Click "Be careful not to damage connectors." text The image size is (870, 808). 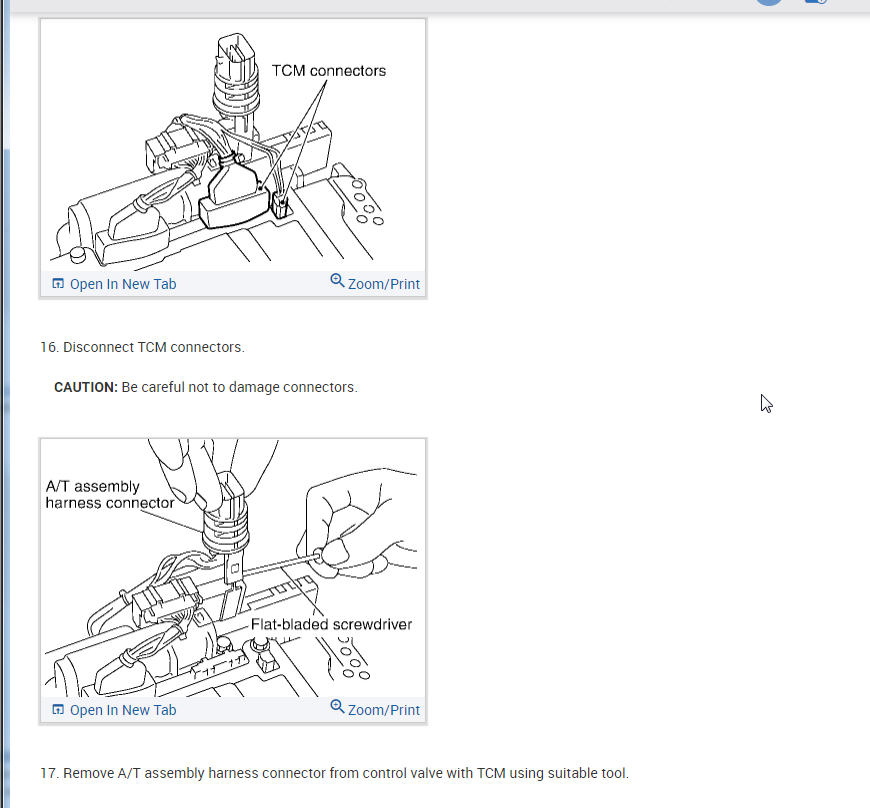click(240, 387)
